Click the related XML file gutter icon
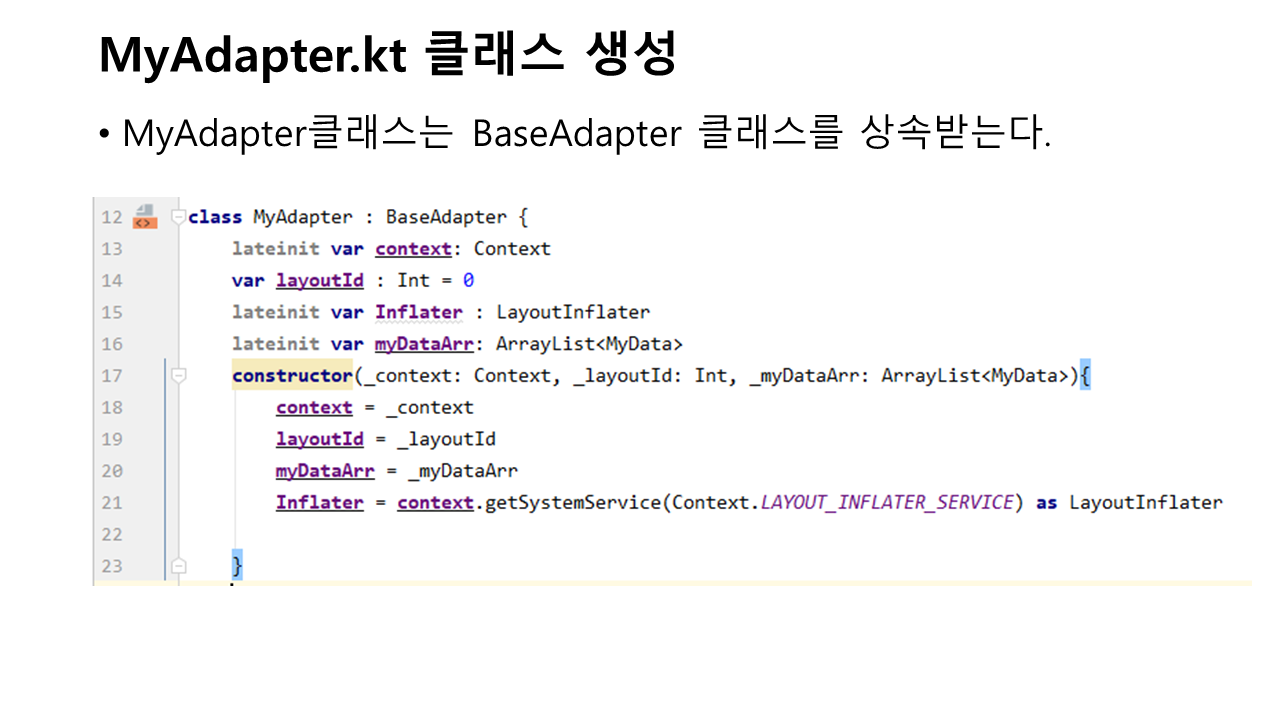 pos(145,216)
